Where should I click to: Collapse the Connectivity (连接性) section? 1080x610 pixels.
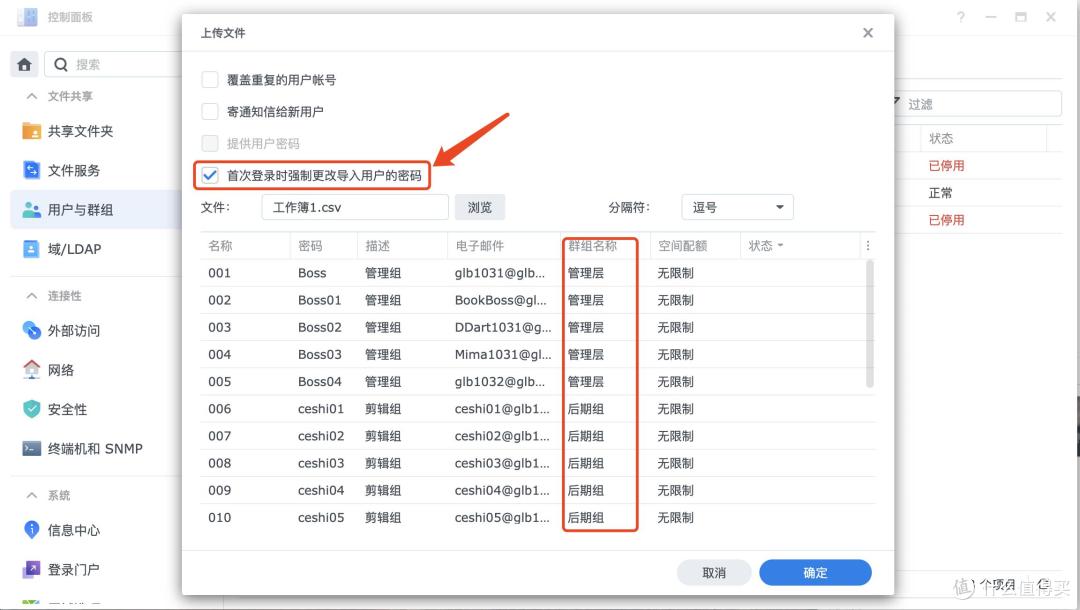[32, 295]
